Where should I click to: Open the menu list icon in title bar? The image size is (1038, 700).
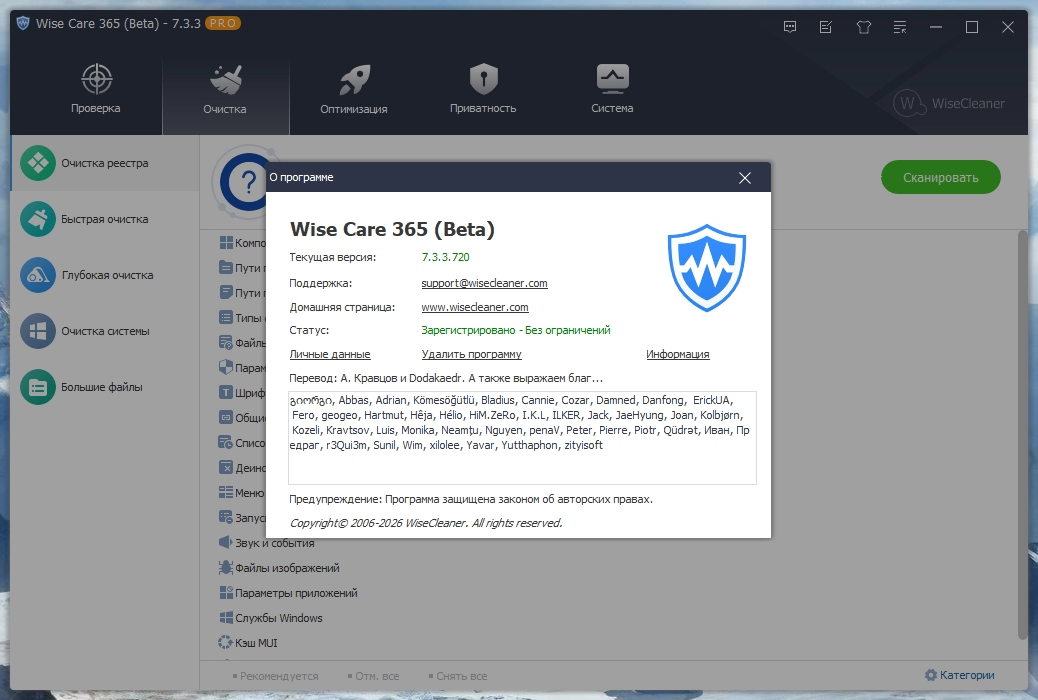(900, 27)
